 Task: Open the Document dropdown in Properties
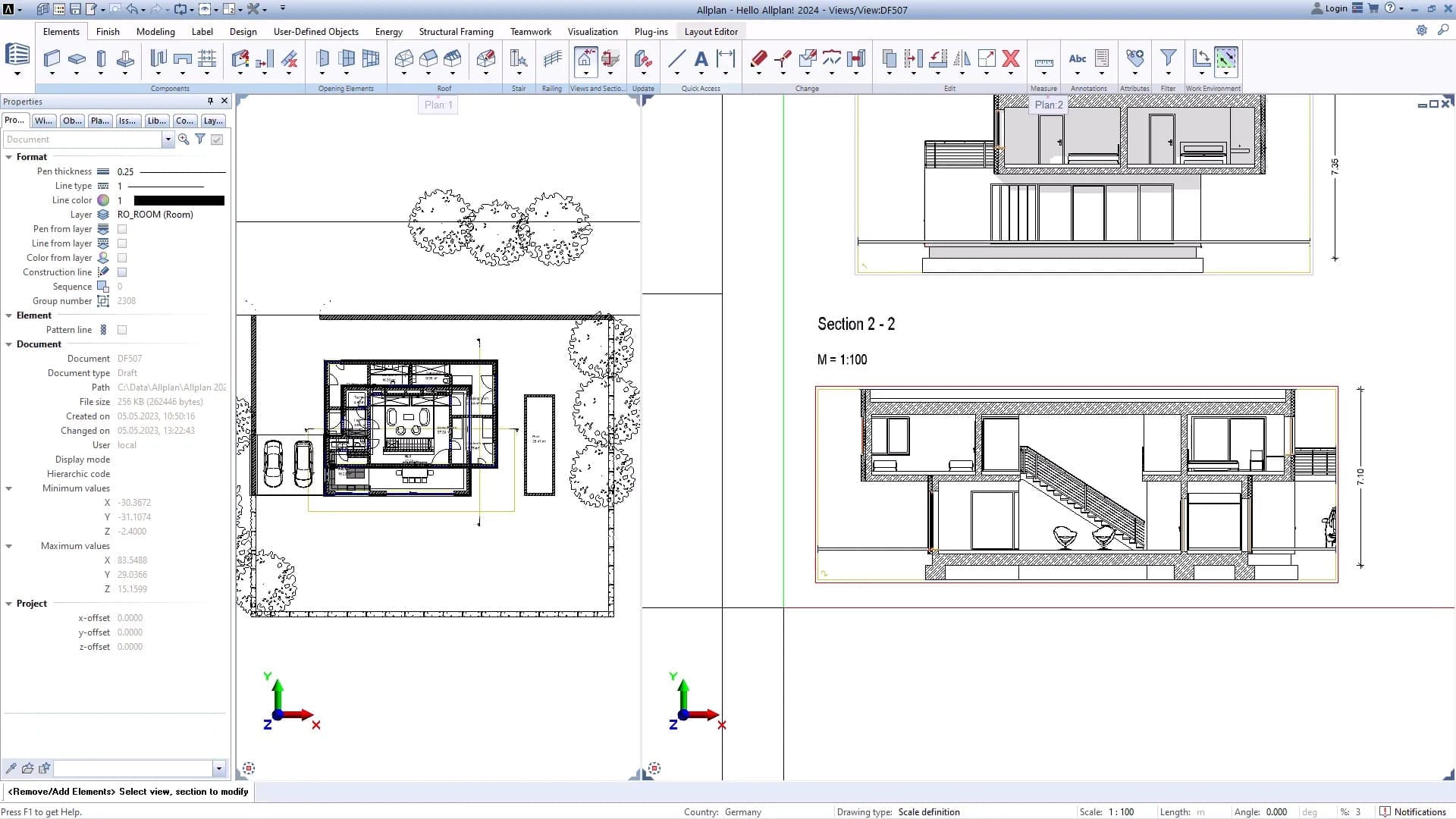point(168,140)
